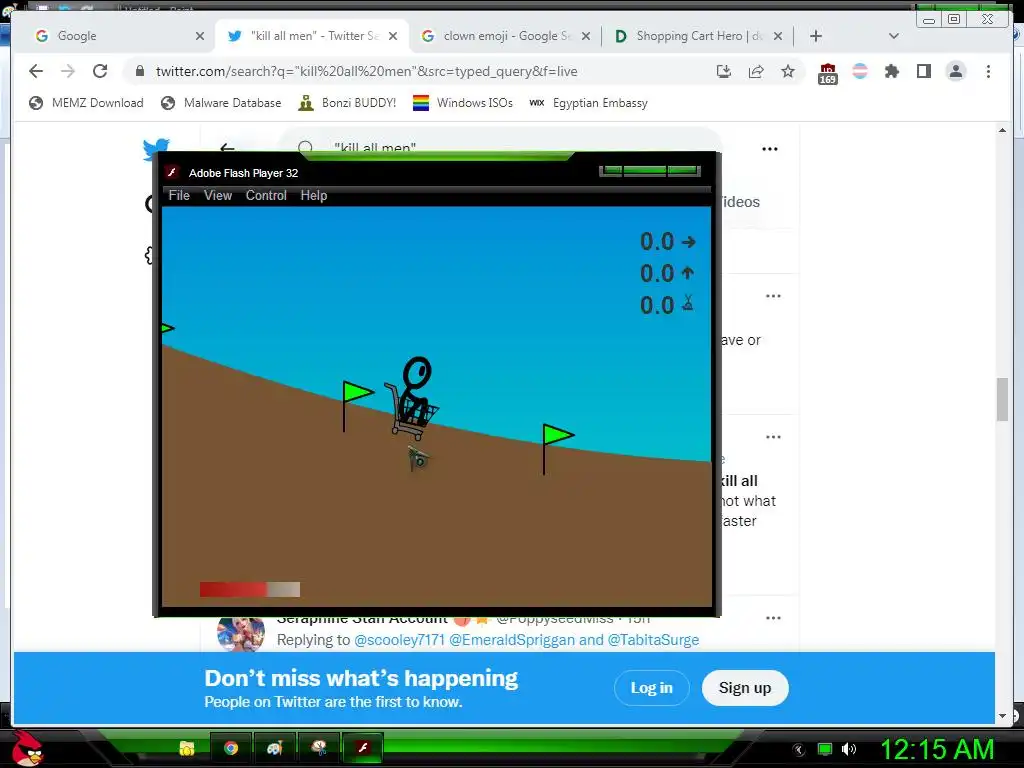Open Flash Player Control menu
The image size is (1024, 768).
[266, 195]
